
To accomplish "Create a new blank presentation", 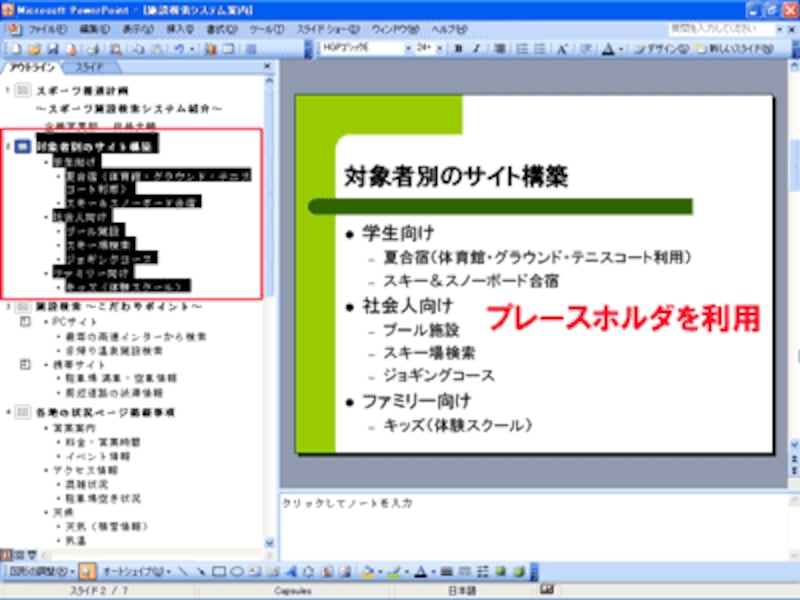I will coord(15,49).
